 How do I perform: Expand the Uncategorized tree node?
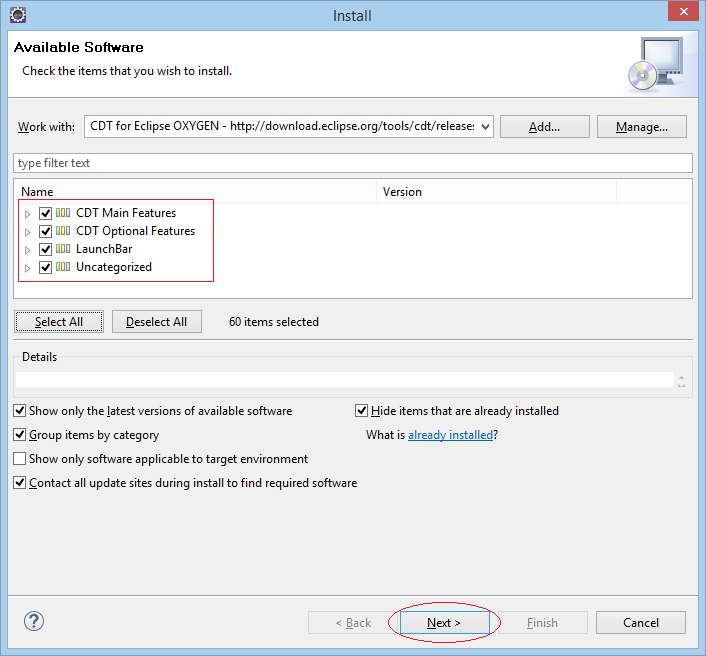[27, 268]
